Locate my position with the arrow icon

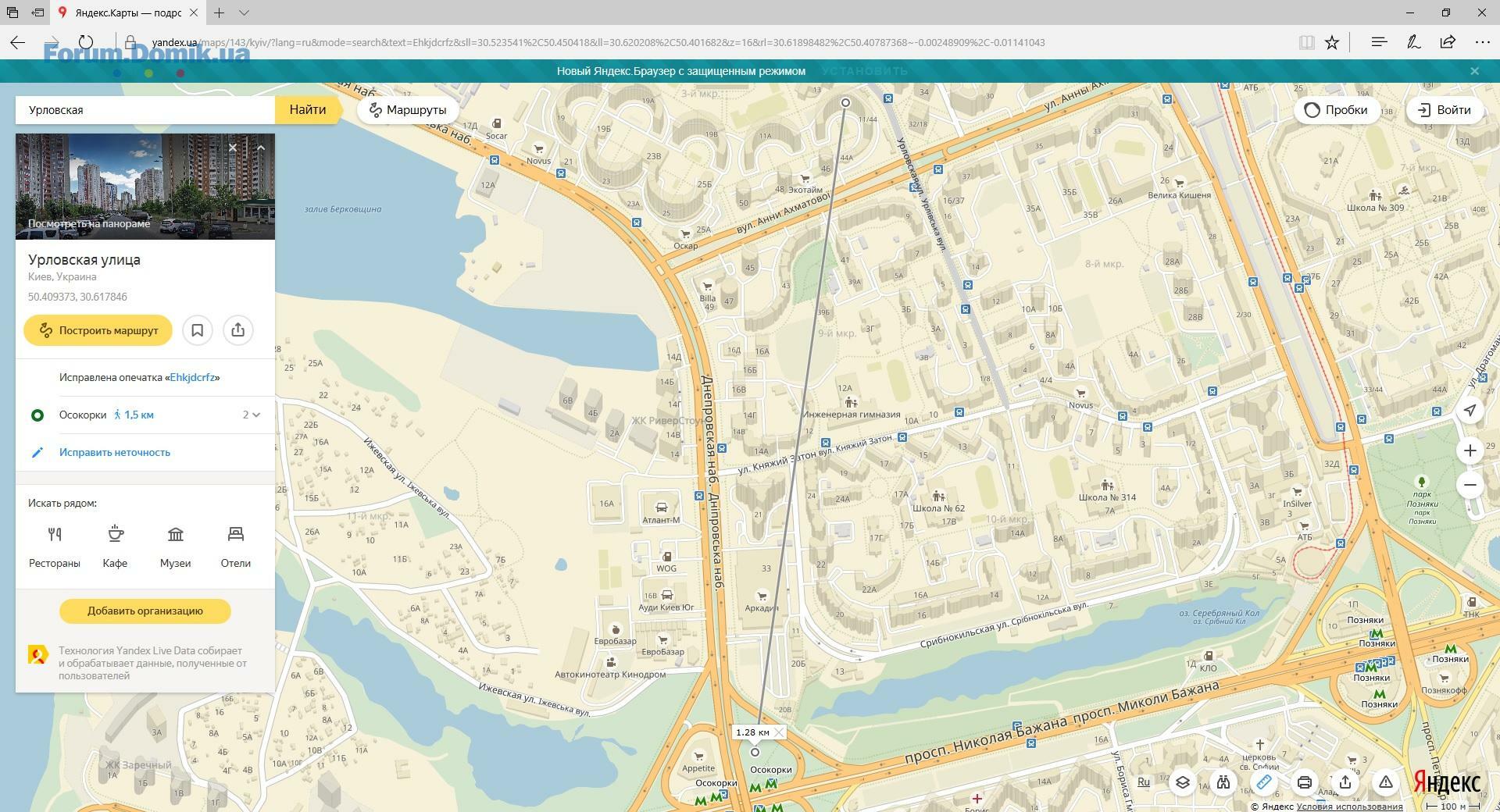pyautogui.click(x=1470, y=410)
